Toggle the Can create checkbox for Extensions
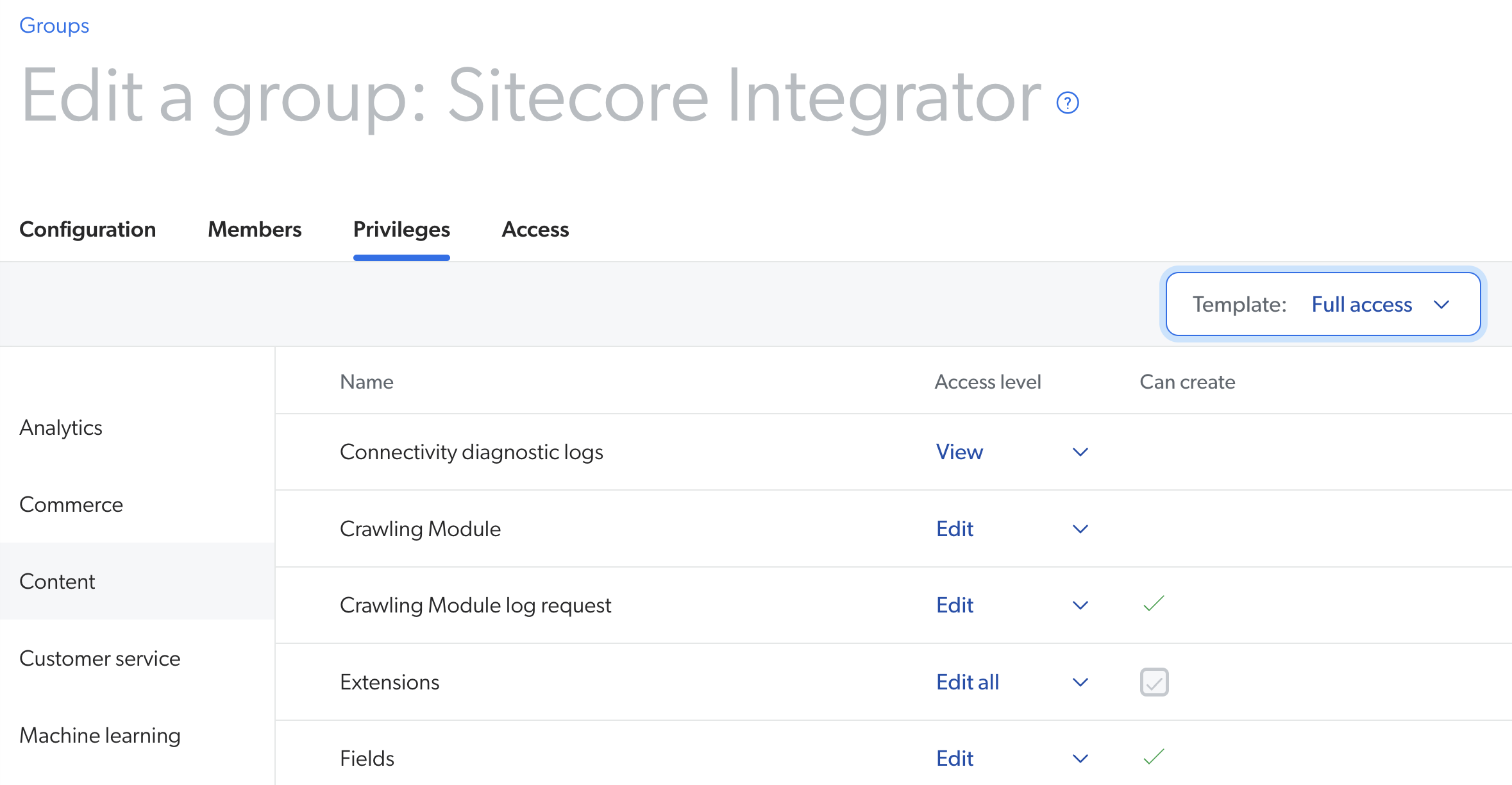The height and width of the screenshot is (785, 1512). click(1153, 682)
